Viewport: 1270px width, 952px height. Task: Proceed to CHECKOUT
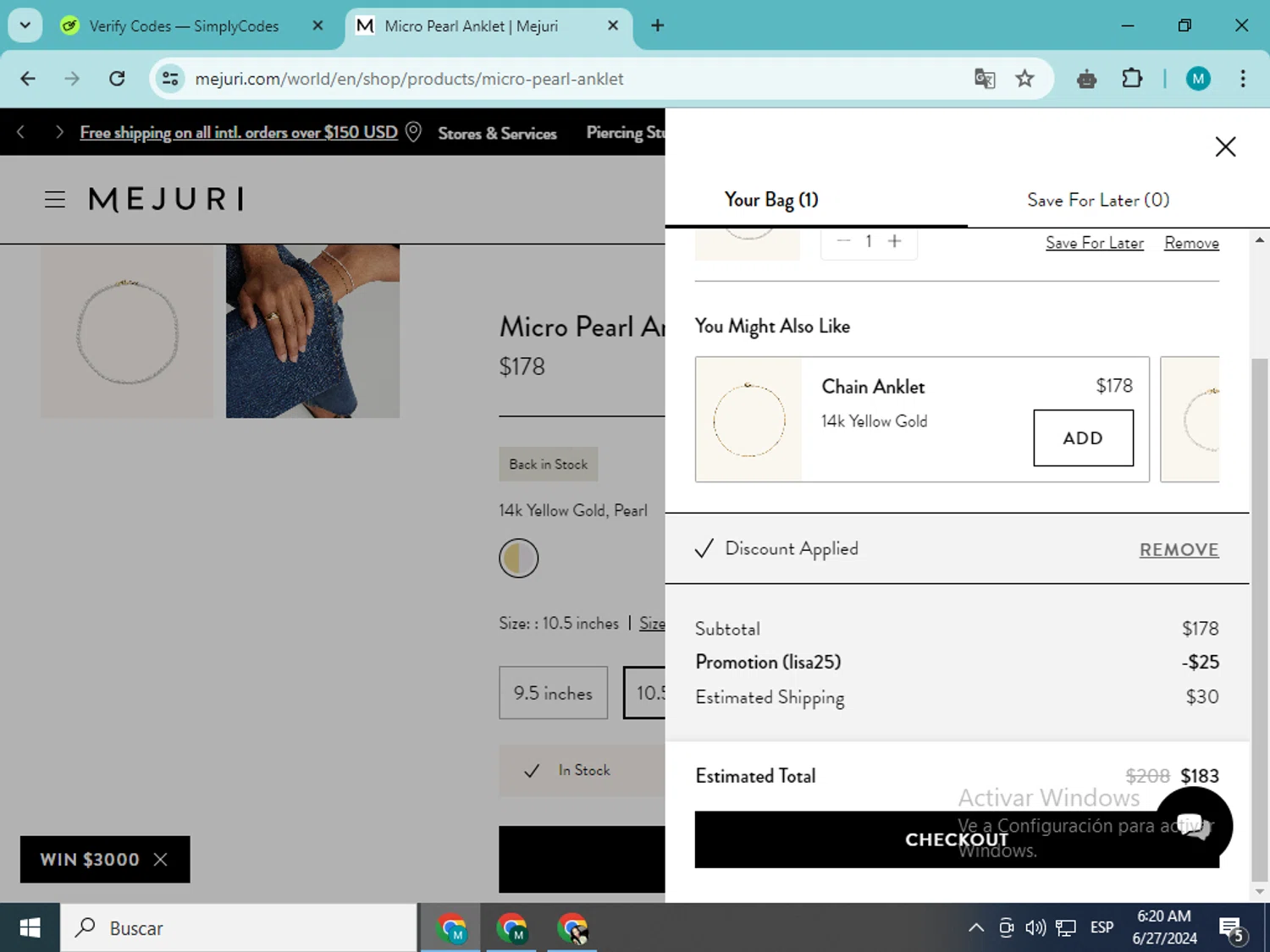957,839
